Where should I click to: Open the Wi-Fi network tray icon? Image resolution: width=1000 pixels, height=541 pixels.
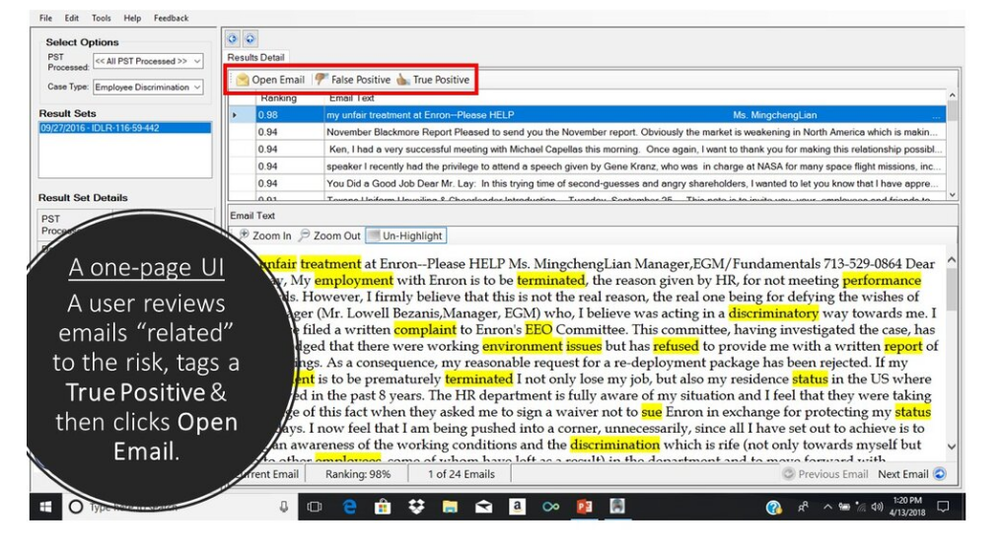(860, 507)
